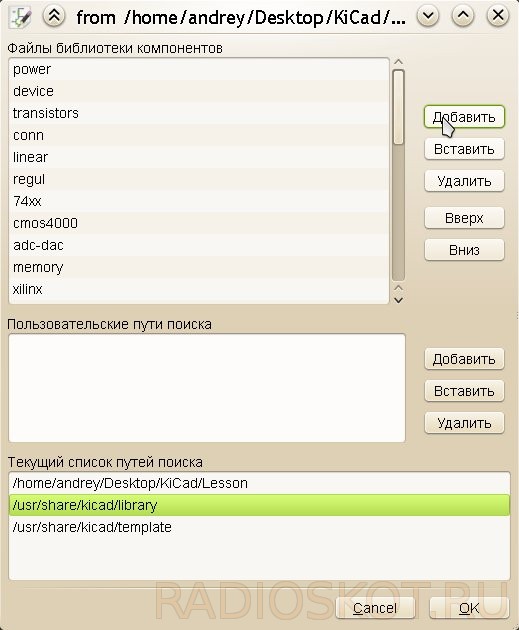The image size is (519, 630).
Task: Click Вставить for component library files
Action: 464,149
